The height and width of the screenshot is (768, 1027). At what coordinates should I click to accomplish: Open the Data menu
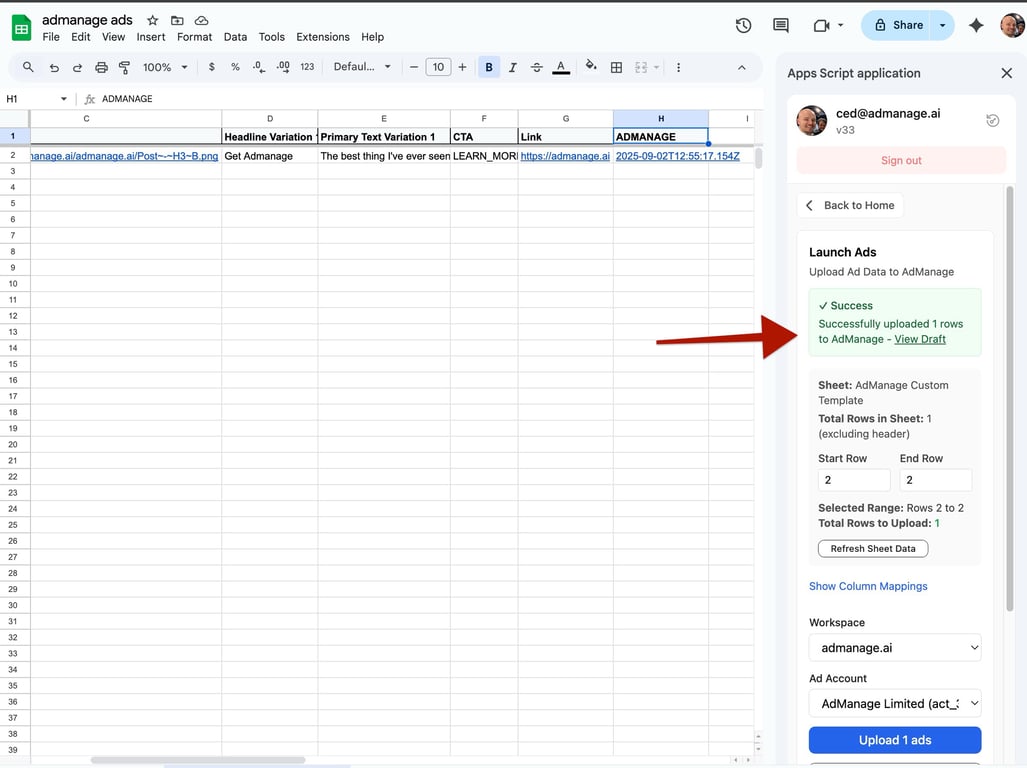click(235, 37)
